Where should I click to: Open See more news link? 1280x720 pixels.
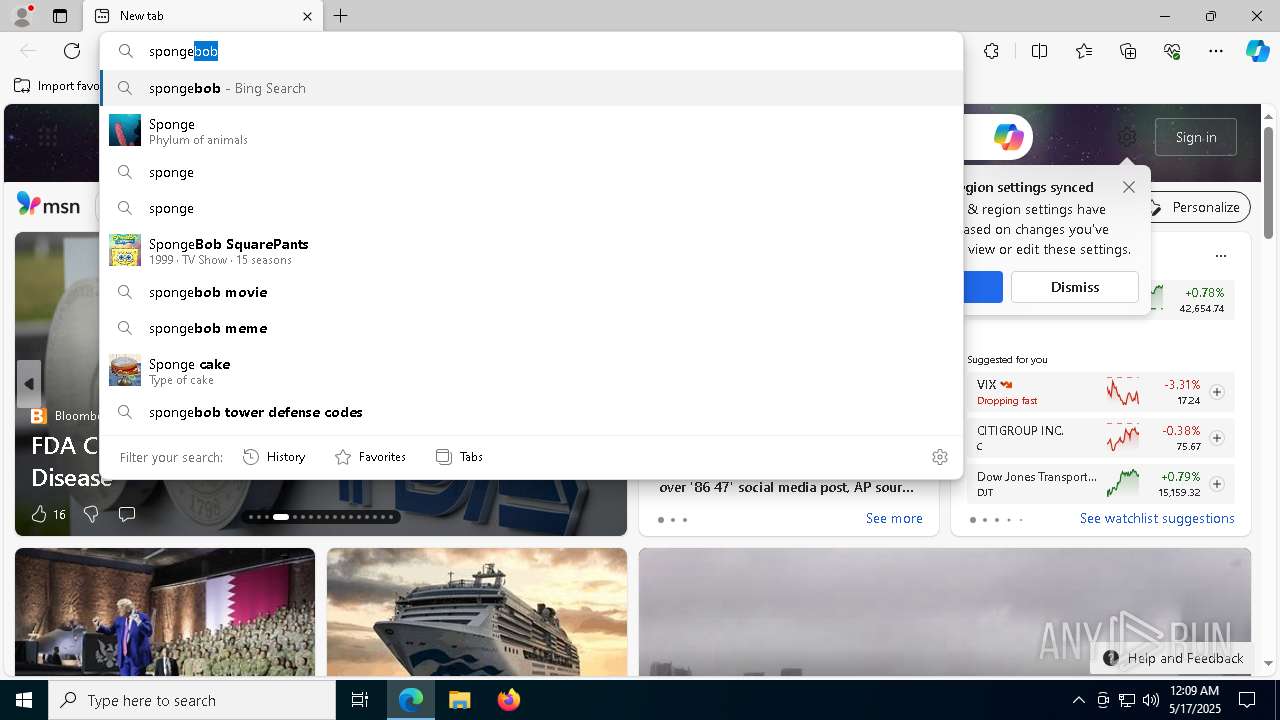point(894,518)
